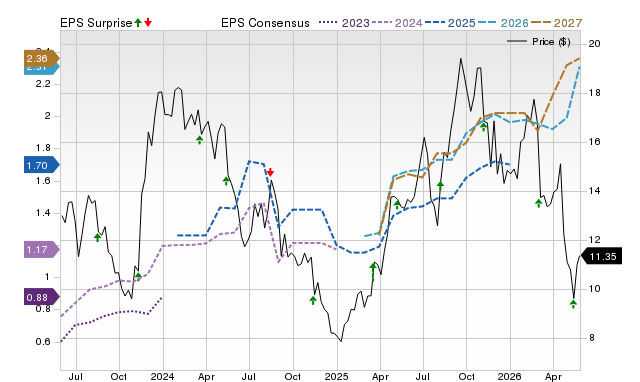Select the green surprise arrow of November 2025
Viewport: 640px width, 382px height.
click(x=484, y=127)
